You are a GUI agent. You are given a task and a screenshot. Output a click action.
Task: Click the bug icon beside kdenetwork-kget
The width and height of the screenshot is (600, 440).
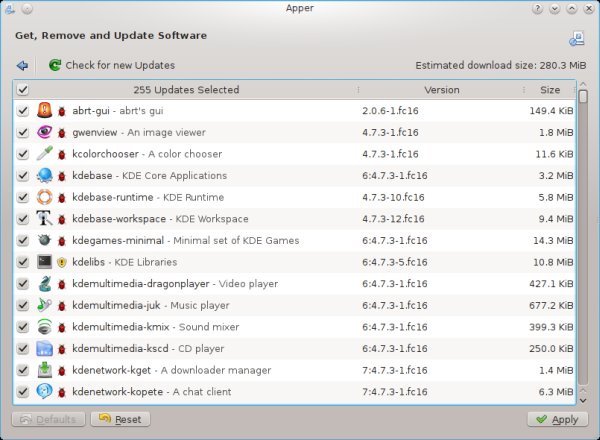point(62,371)
